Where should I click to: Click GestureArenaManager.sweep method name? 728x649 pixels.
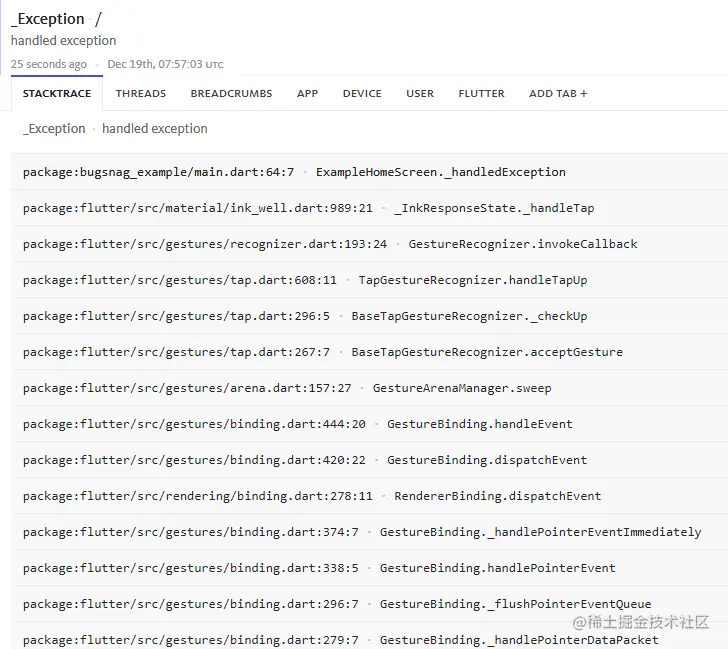[x=462, y=388]
